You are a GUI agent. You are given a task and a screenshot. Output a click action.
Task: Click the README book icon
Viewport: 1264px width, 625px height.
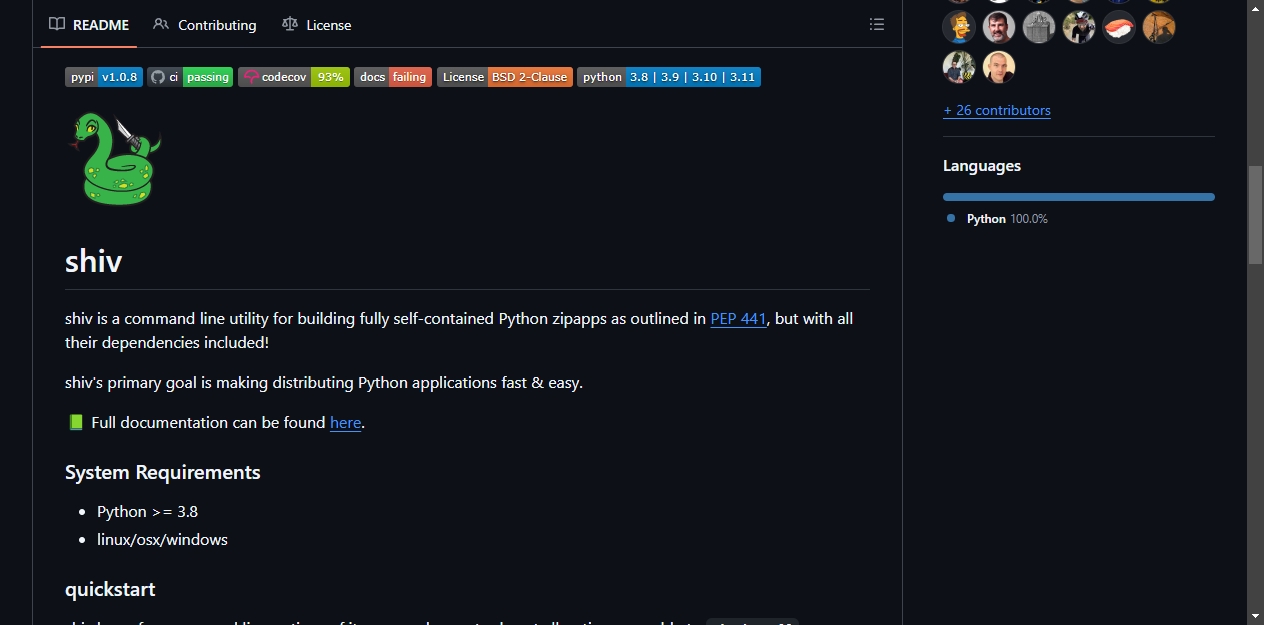coord(57,24)
